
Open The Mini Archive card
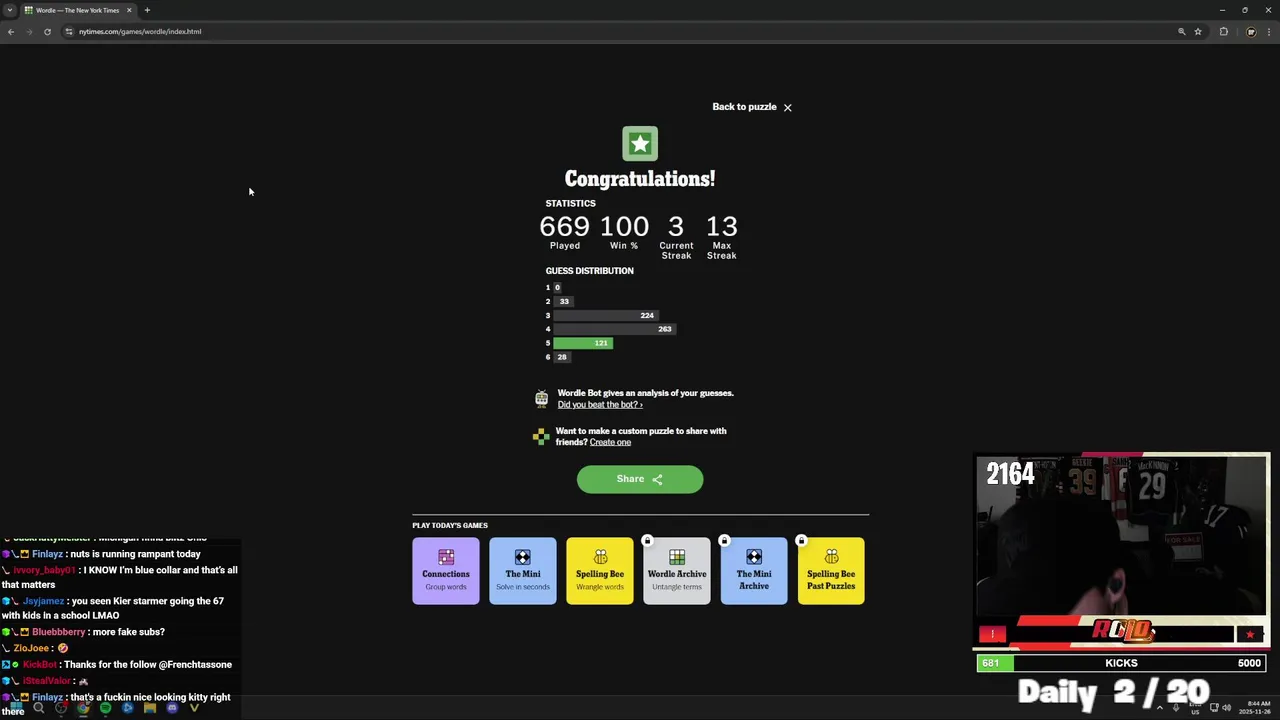click(754, 571)
